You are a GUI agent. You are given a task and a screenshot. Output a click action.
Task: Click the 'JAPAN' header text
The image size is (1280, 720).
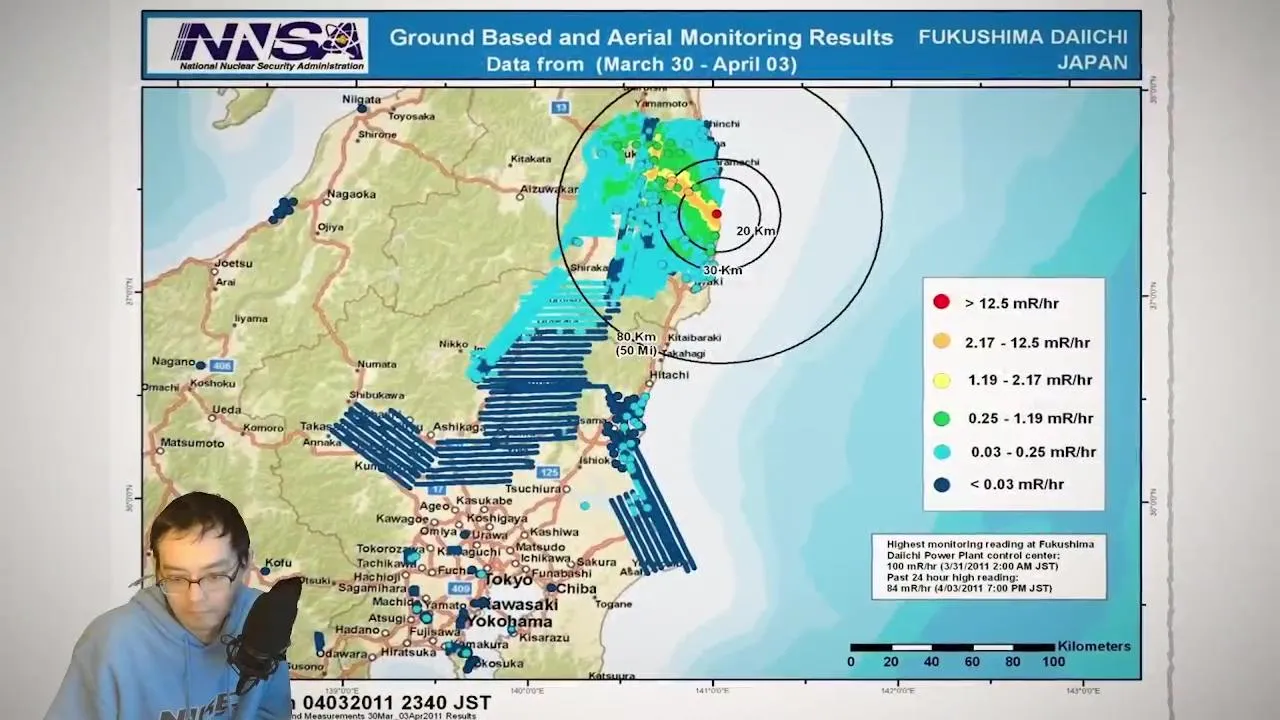coord(1092,63)
